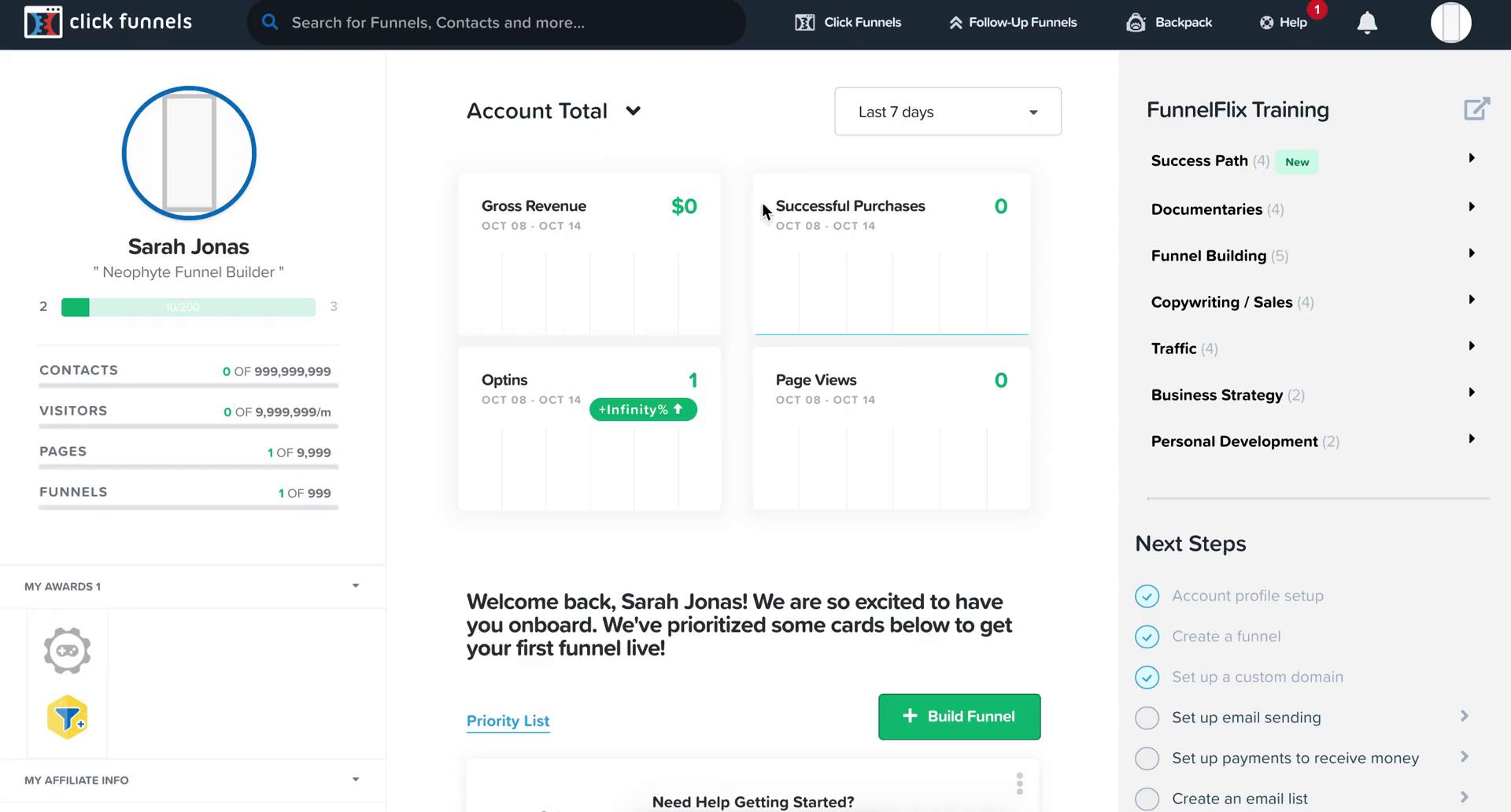
Task: Click the ClickFunnels logo icon
Action: 42,22
